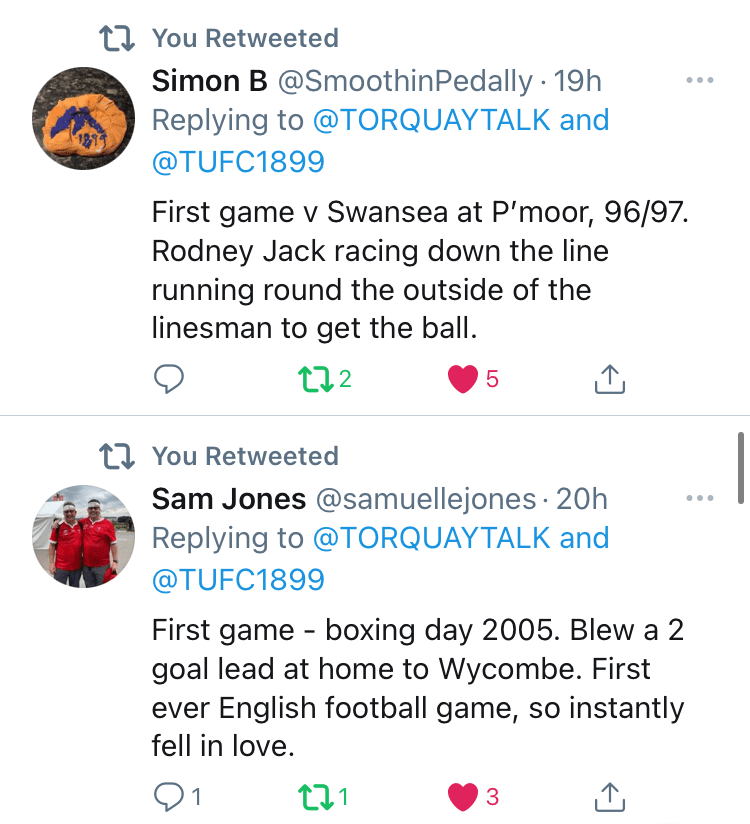750x824 pixels.
Task: Open @TORQUAYTALK mention in Sam's reply
Action: 431,539
